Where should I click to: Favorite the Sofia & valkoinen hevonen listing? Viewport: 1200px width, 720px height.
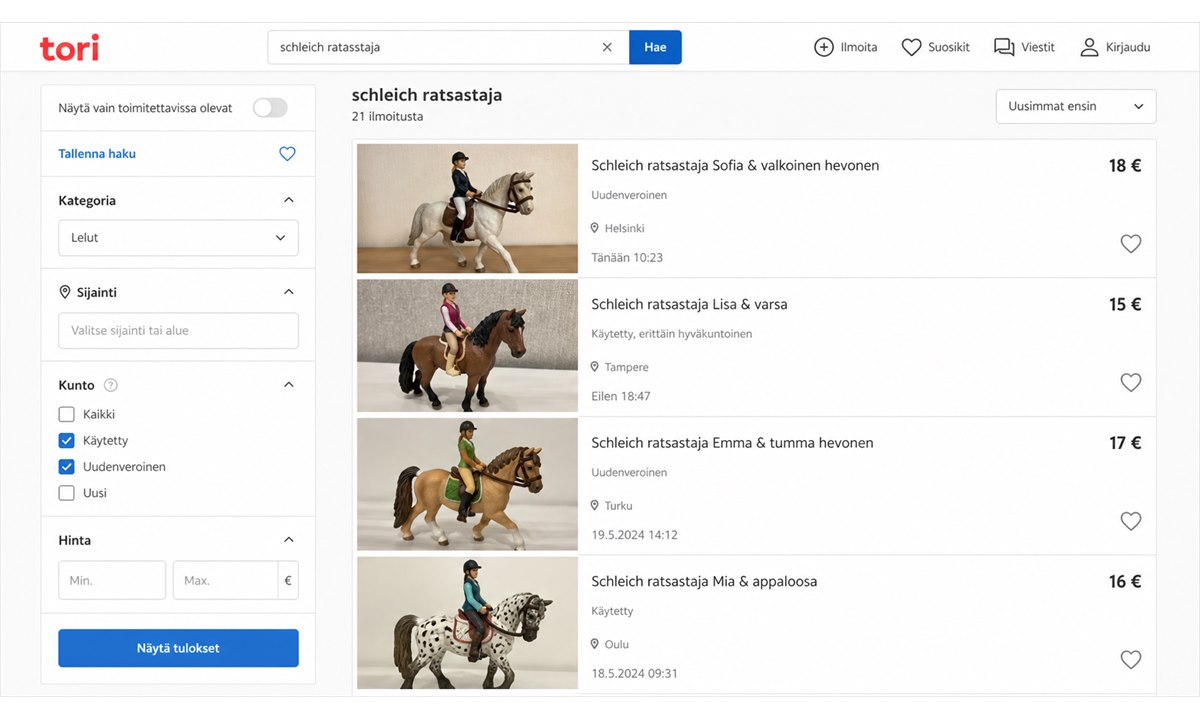(x=1130, y=243)
